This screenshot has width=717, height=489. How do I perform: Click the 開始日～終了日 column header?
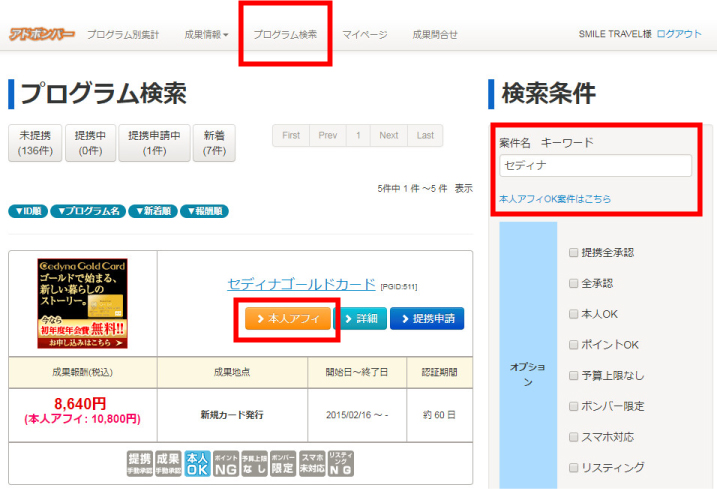pyautogui.click(x=357, y=372)
